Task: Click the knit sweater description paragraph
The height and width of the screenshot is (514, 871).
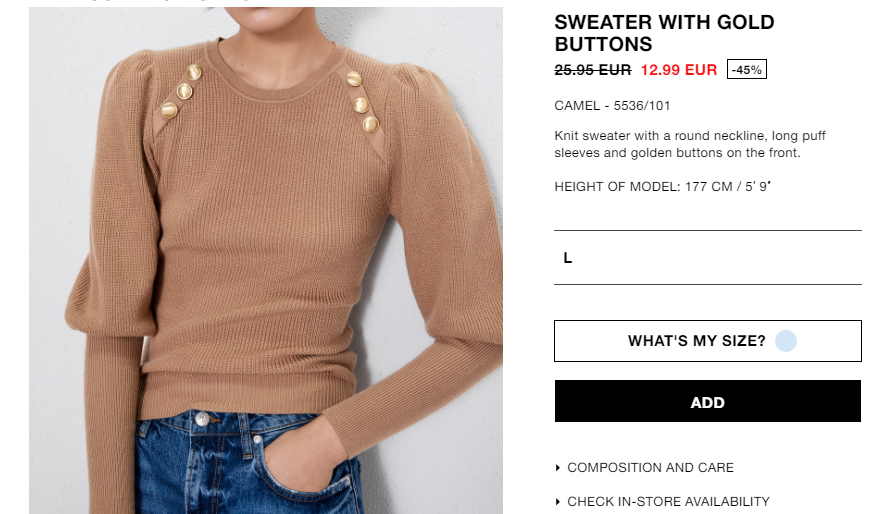Action: (x=690, y=144)
